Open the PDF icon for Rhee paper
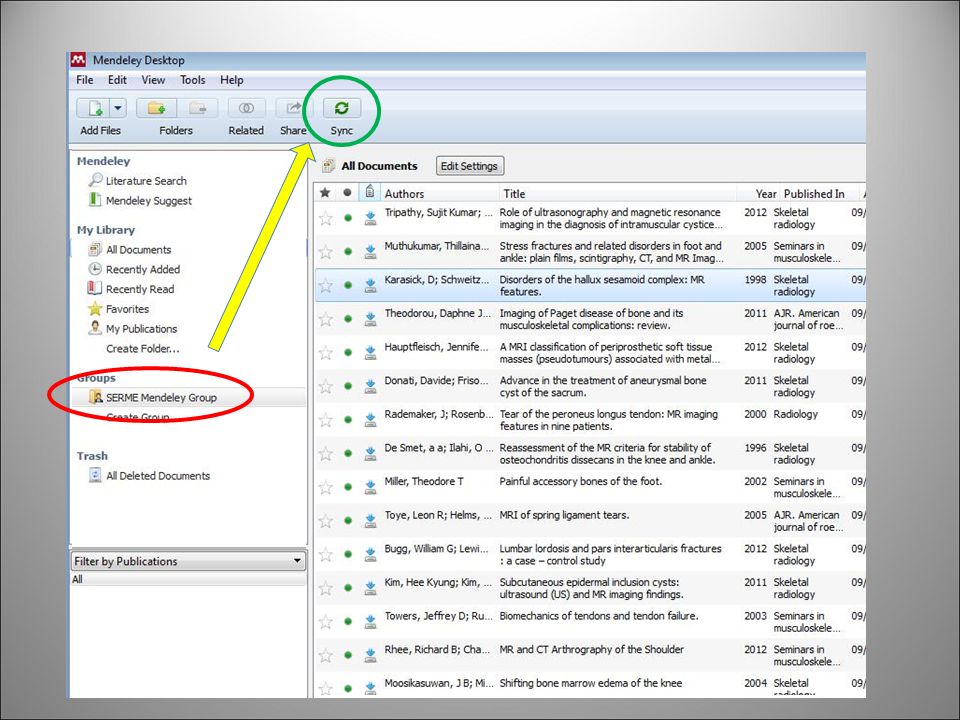The image size is (960, 720). (x=370, y=656)
